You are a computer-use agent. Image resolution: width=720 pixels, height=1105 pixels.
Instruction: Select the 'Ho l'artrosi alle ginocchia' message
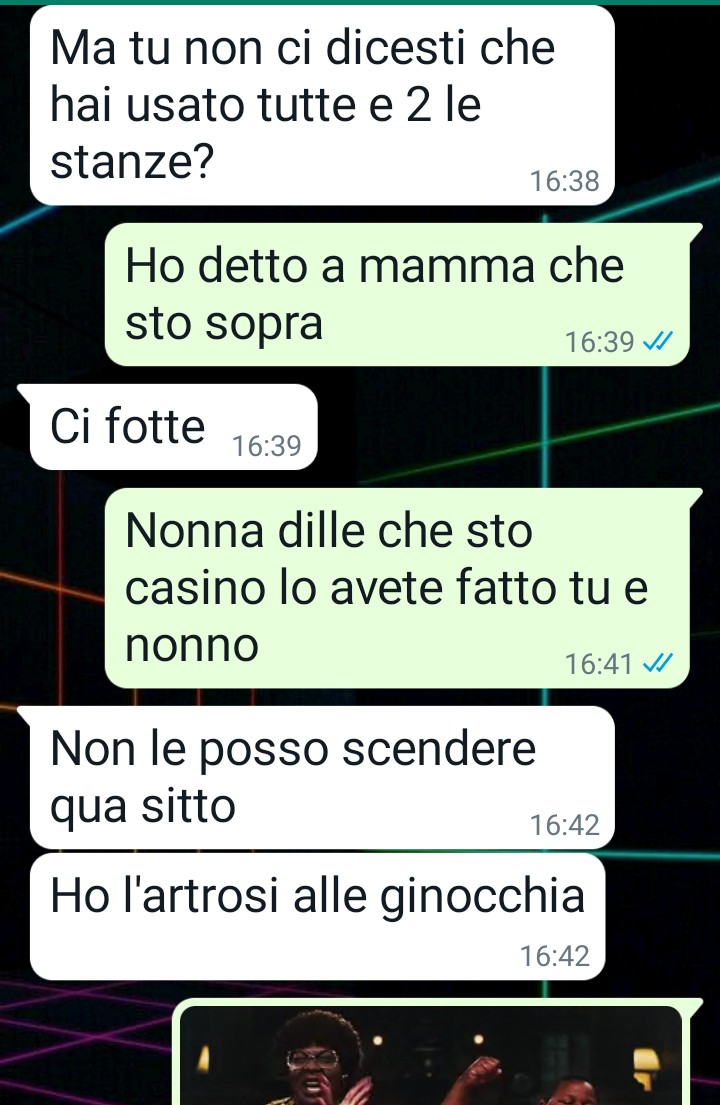(318, 916)
